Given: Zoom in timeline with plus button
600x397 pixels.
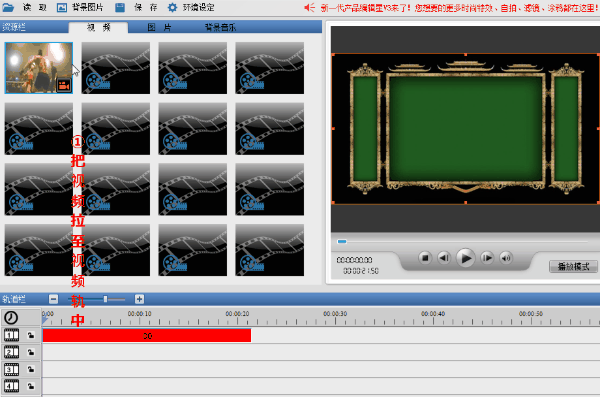Looking at the screenshot, I should [139, 299].
